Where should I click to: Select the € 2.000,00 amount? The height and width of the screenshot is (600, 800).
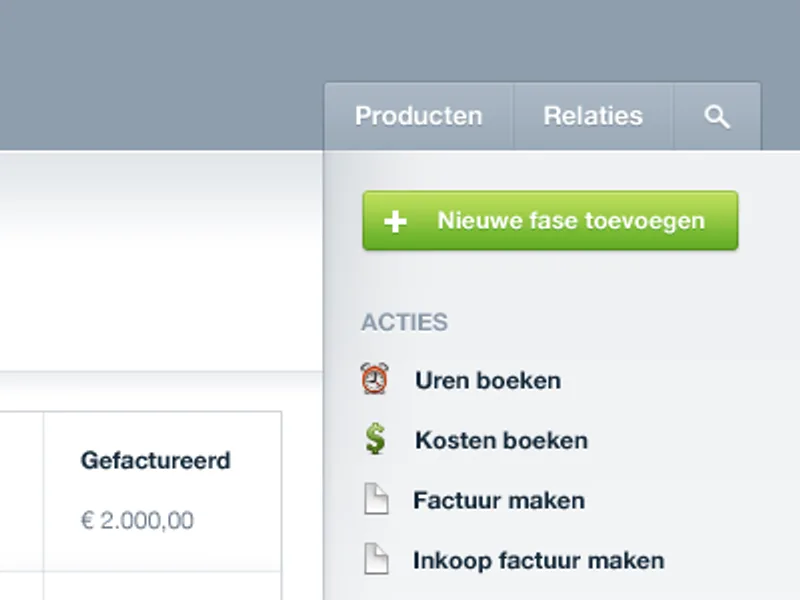click(x=137, y=520)
